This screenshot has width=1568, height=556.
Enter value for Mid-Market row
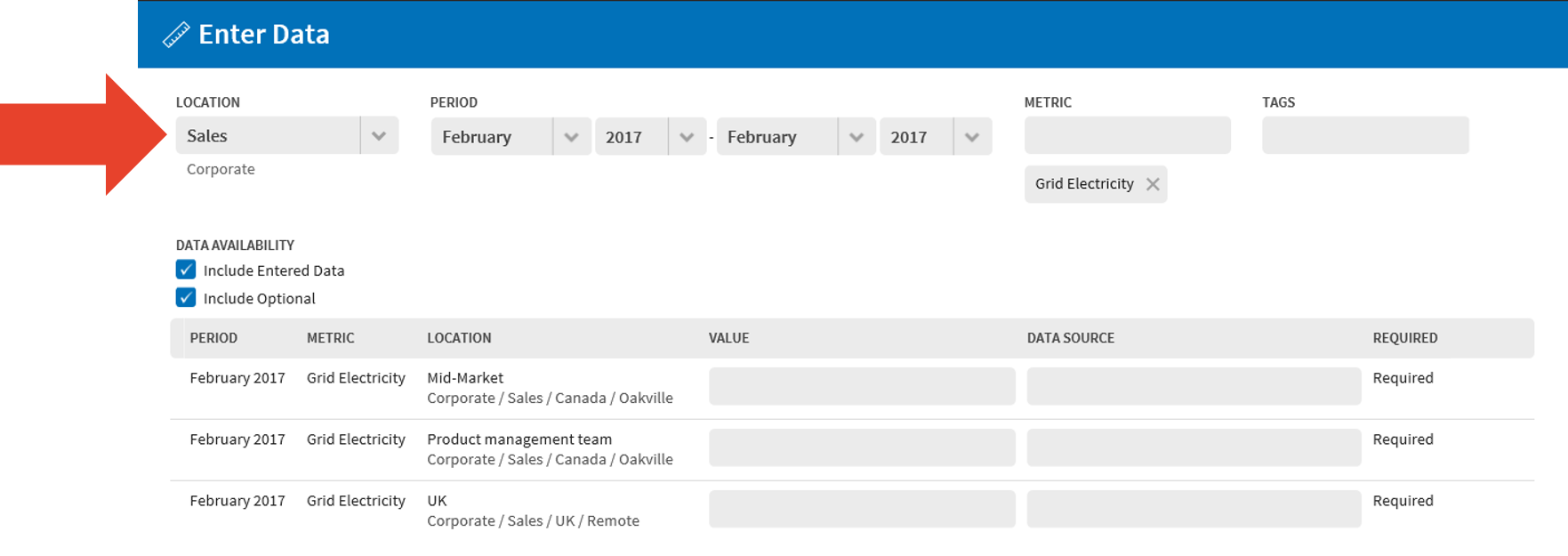861,386
